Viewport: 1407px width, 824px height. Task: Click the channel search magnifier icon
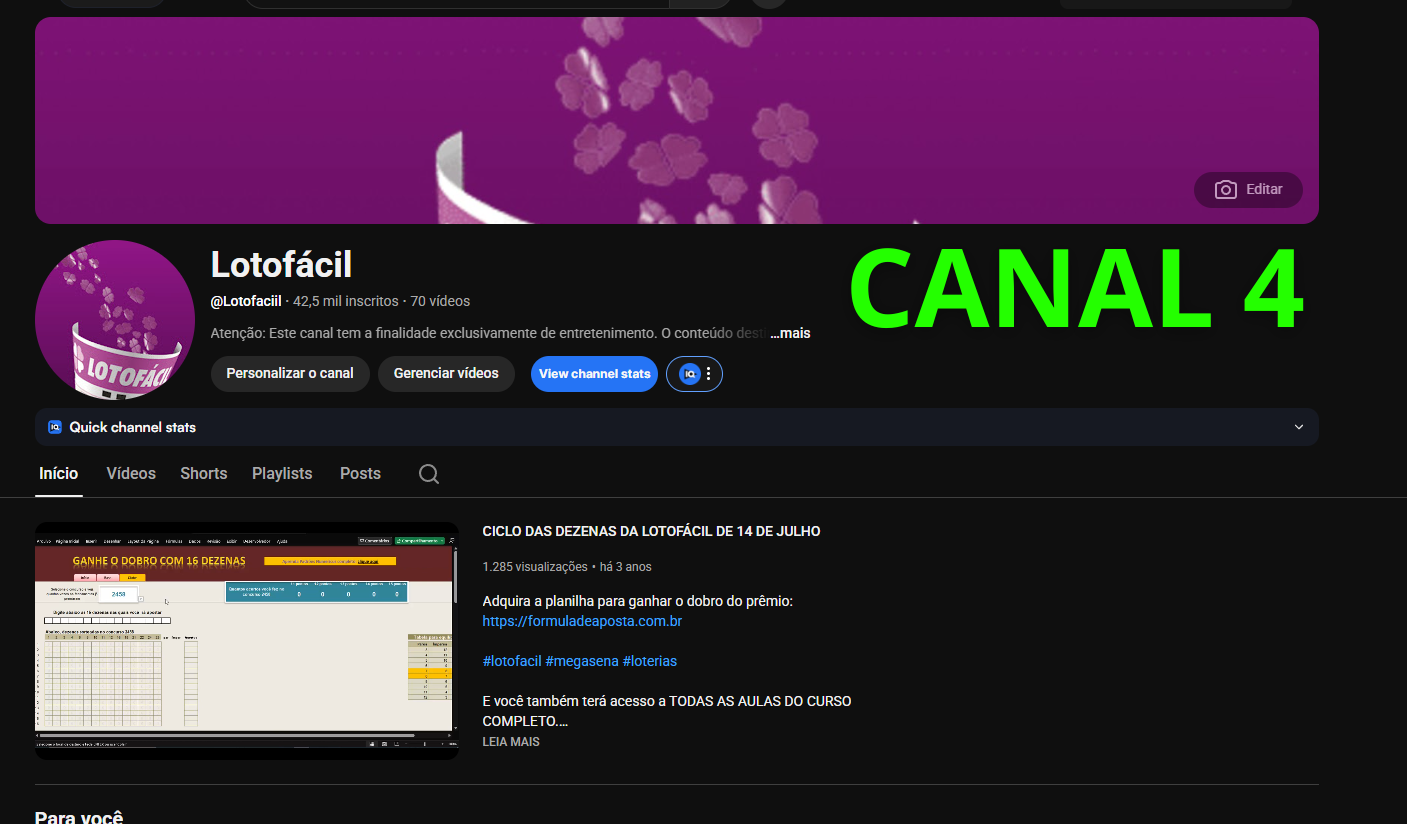(x=429, y=474)
